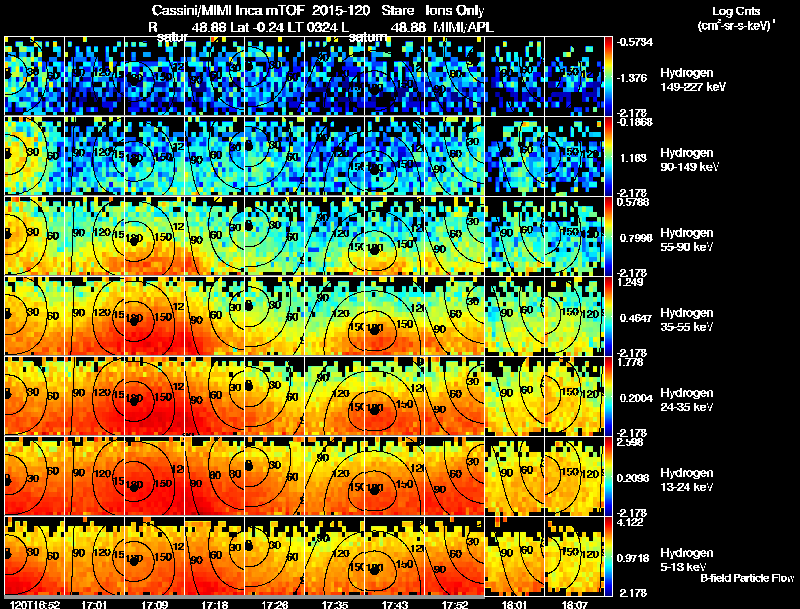Screen dimensions: 800x609
Task: Click the 1.163 color scale value
Action: 633,158
